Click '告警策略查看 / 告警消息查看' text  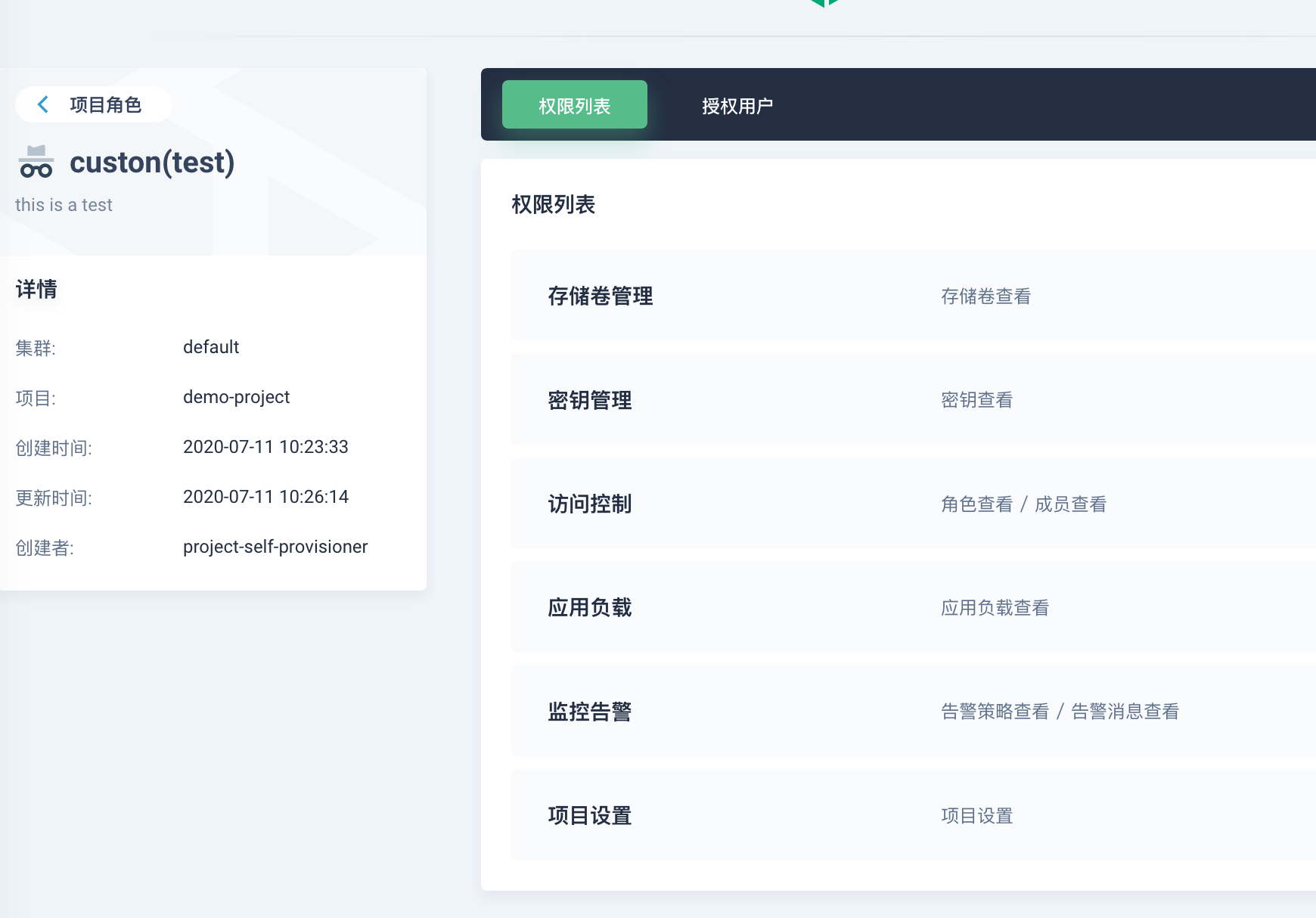(1060, 712)
